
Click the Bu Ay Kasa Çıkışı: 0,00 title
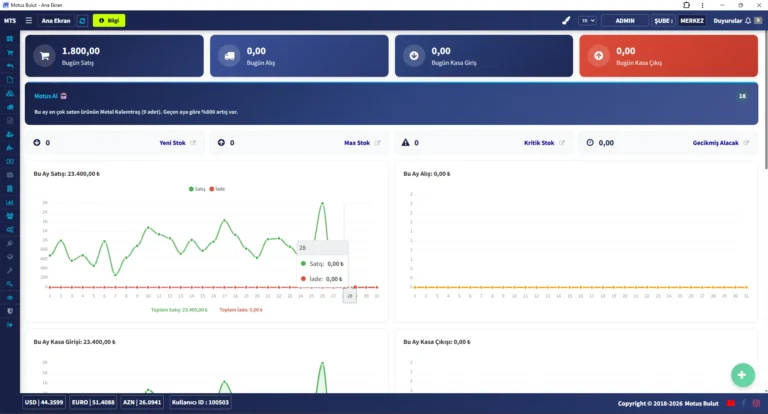437,342
